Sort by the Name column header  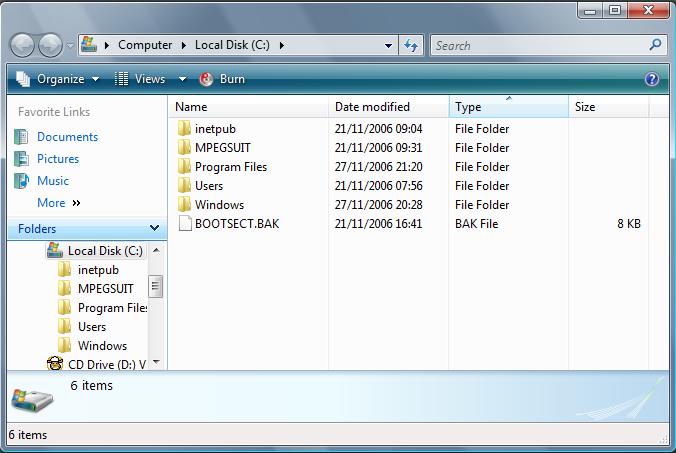coord(248,107)
